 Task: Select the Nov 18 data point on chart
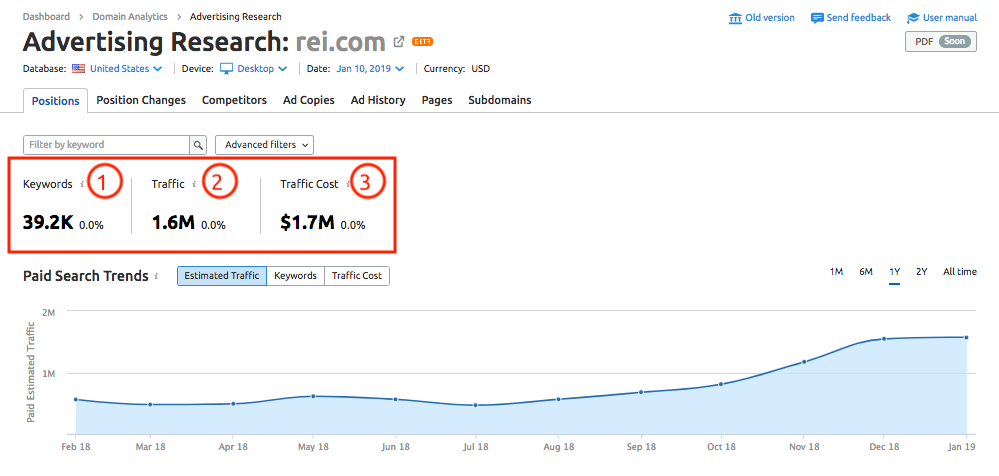[x=804, y=361]
